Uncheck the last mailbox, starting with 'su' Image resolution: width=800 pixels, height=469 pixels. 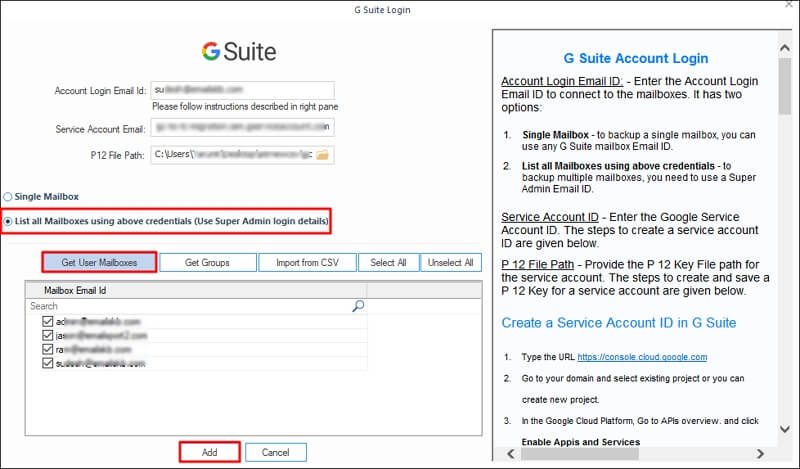coord(47,363)
